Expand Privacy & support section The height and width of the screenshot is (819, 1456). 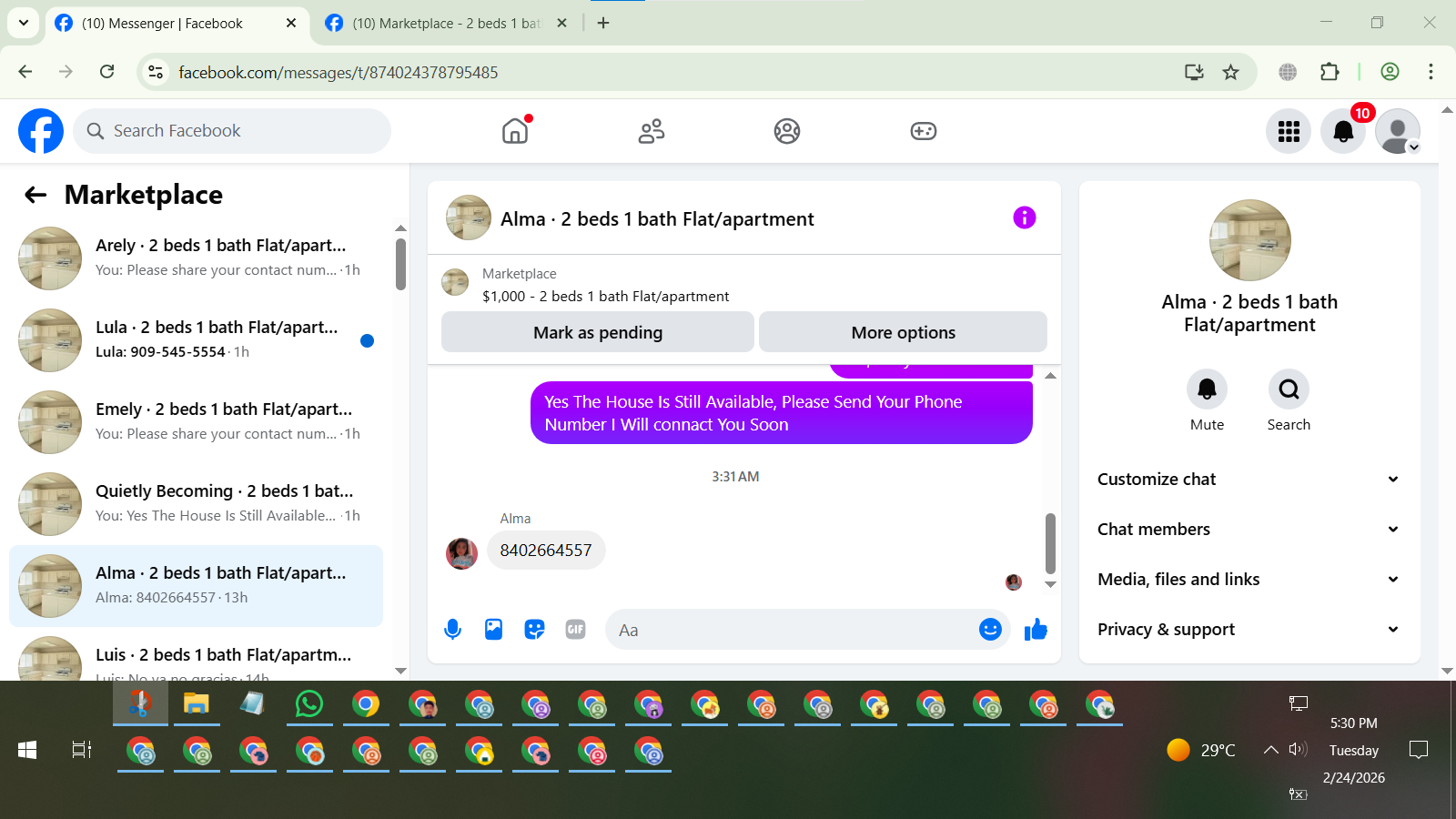[x=1249, y=630]
